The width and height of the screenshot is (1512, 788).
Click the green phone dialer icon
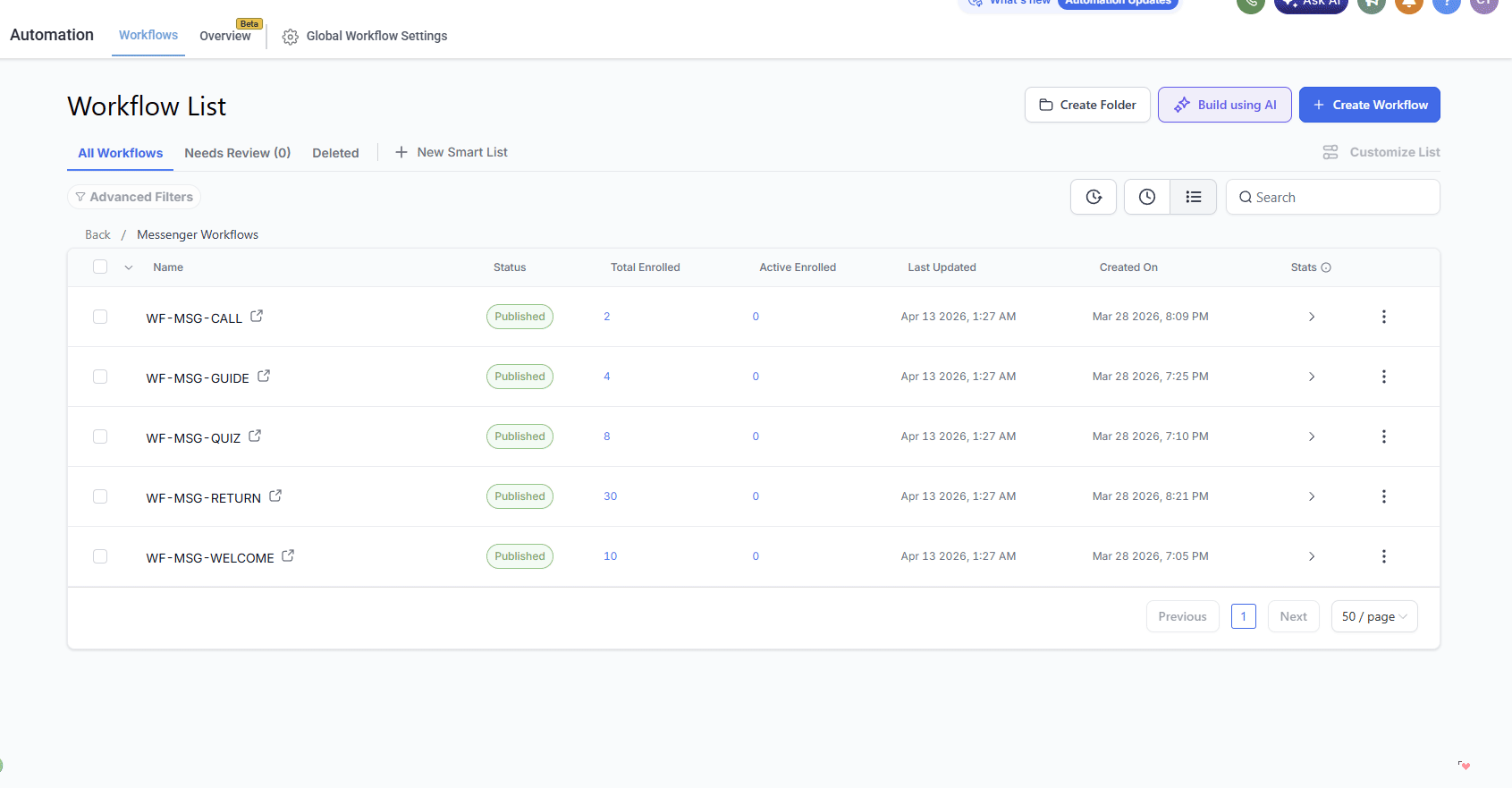click(1251, 3)
